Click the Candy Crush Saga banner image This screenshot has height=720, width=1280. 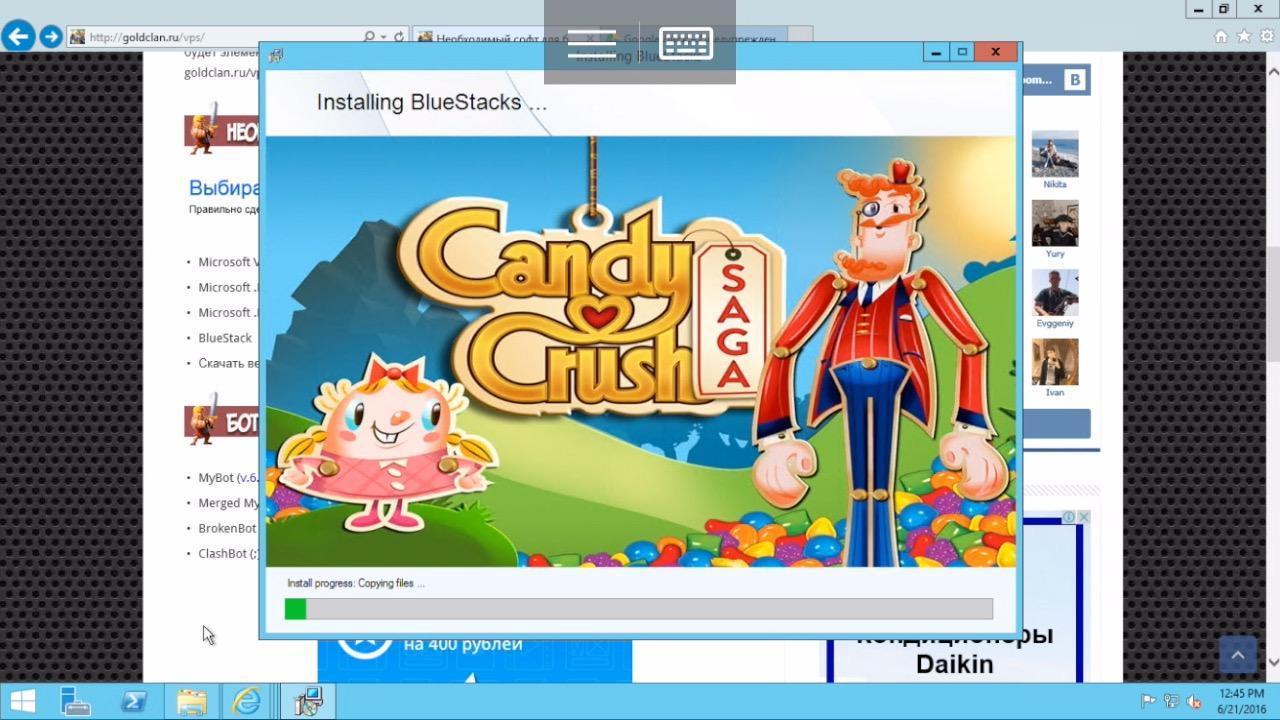pos(640,351)
